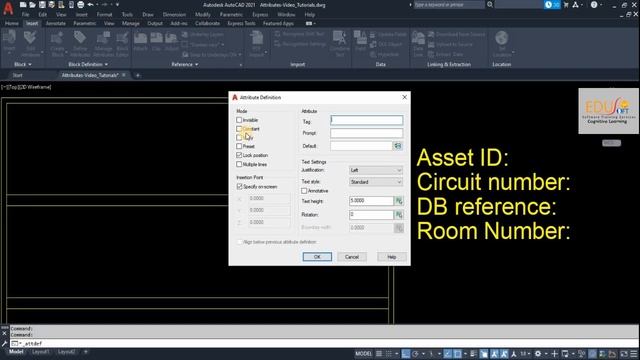Click the Insert field icon beside Default box
The height and width of the screenshot is (360, 640).
[398, 146]
